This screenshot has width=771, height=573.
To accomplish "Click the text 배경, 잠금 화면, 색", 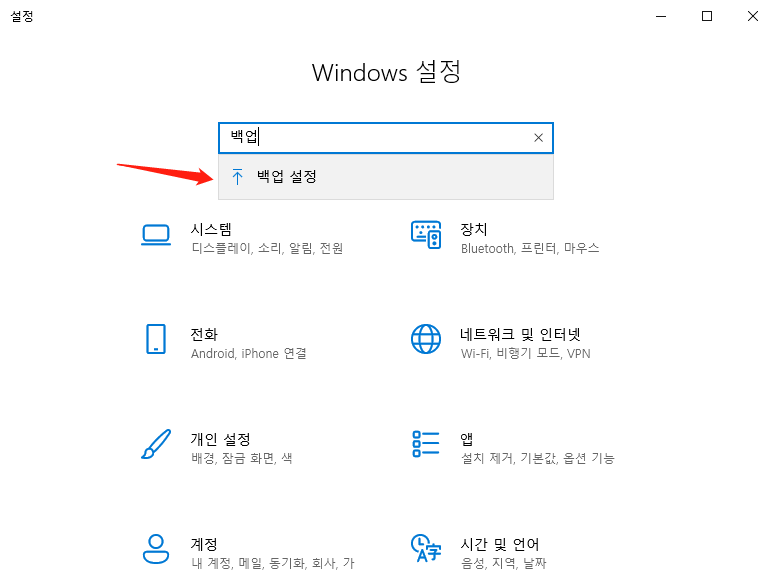I will pyautogui.click(x=242, y=458).
